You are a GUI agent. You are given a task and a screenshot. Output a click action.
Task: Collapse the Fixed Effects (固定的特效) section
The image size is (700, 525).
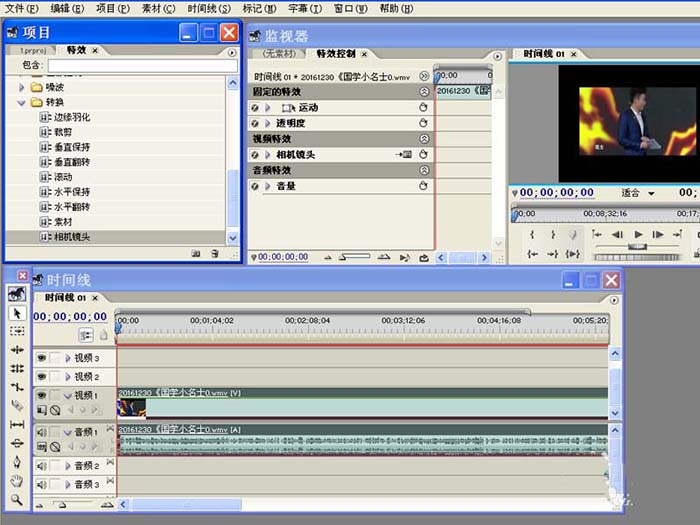point(424,92)
